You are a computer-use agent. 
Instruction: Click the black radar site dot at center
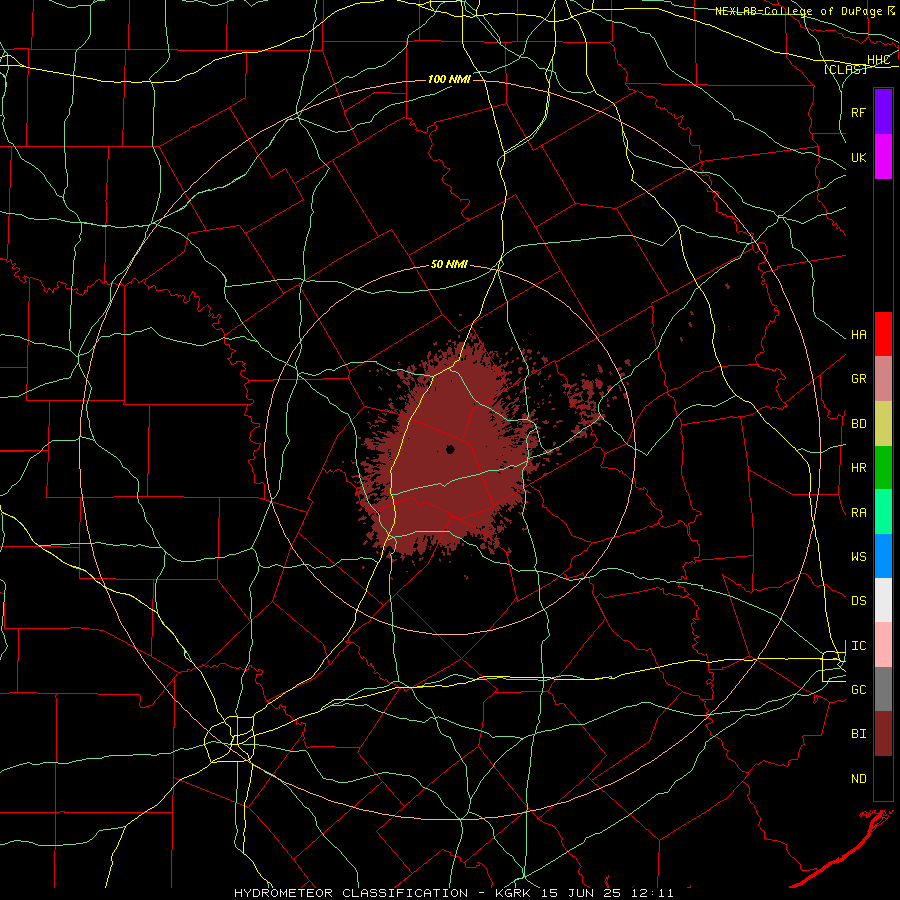451,449
